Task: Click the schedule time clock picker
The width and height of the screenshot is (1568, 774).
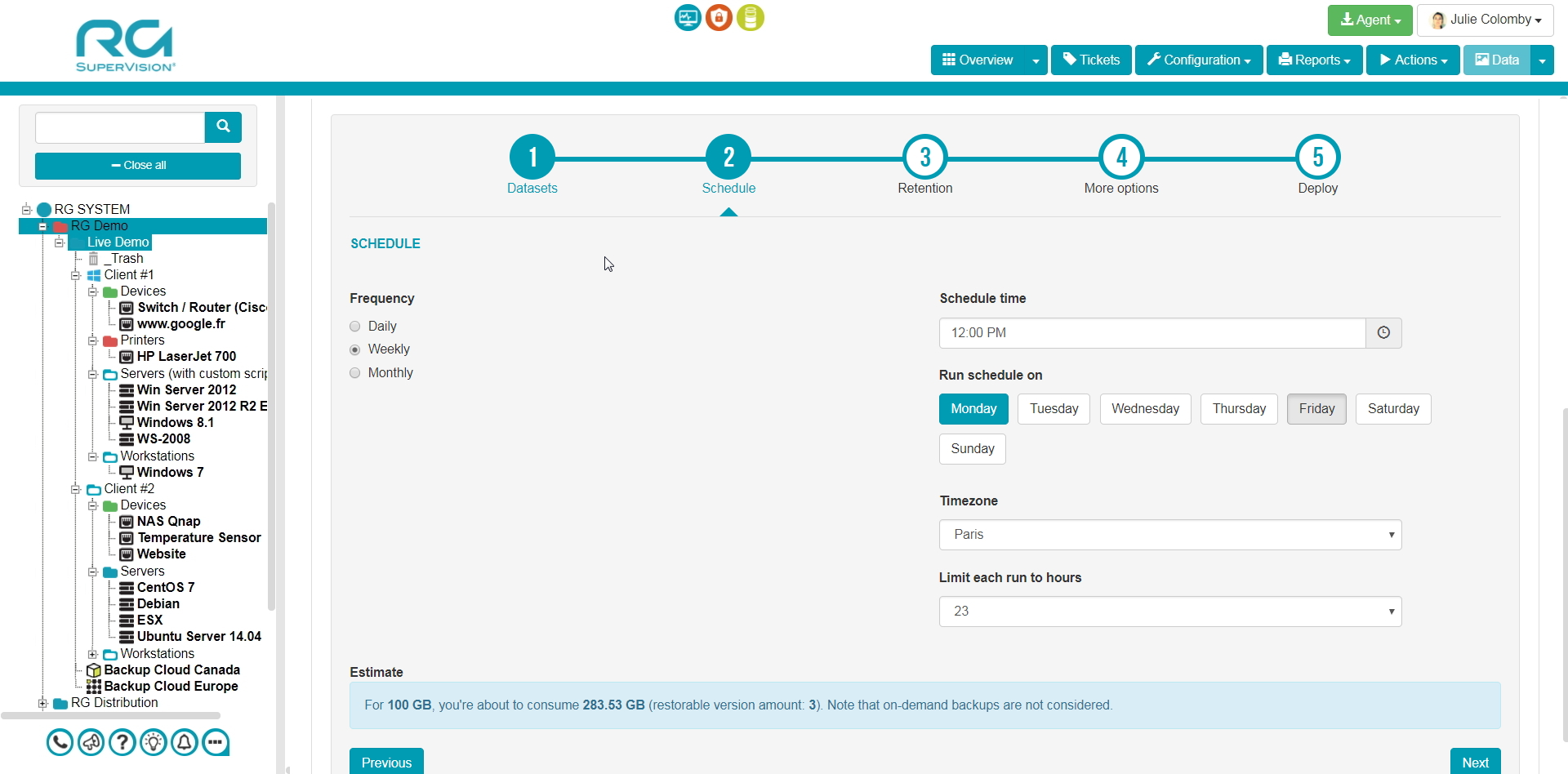Action: pos(1383,332)
